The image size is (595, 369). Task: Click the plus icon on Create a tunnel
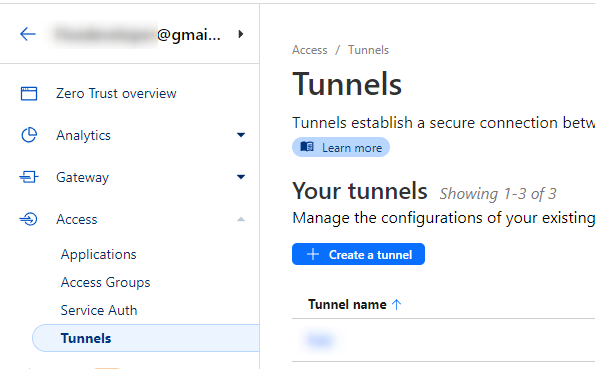(x=313, y=254)
